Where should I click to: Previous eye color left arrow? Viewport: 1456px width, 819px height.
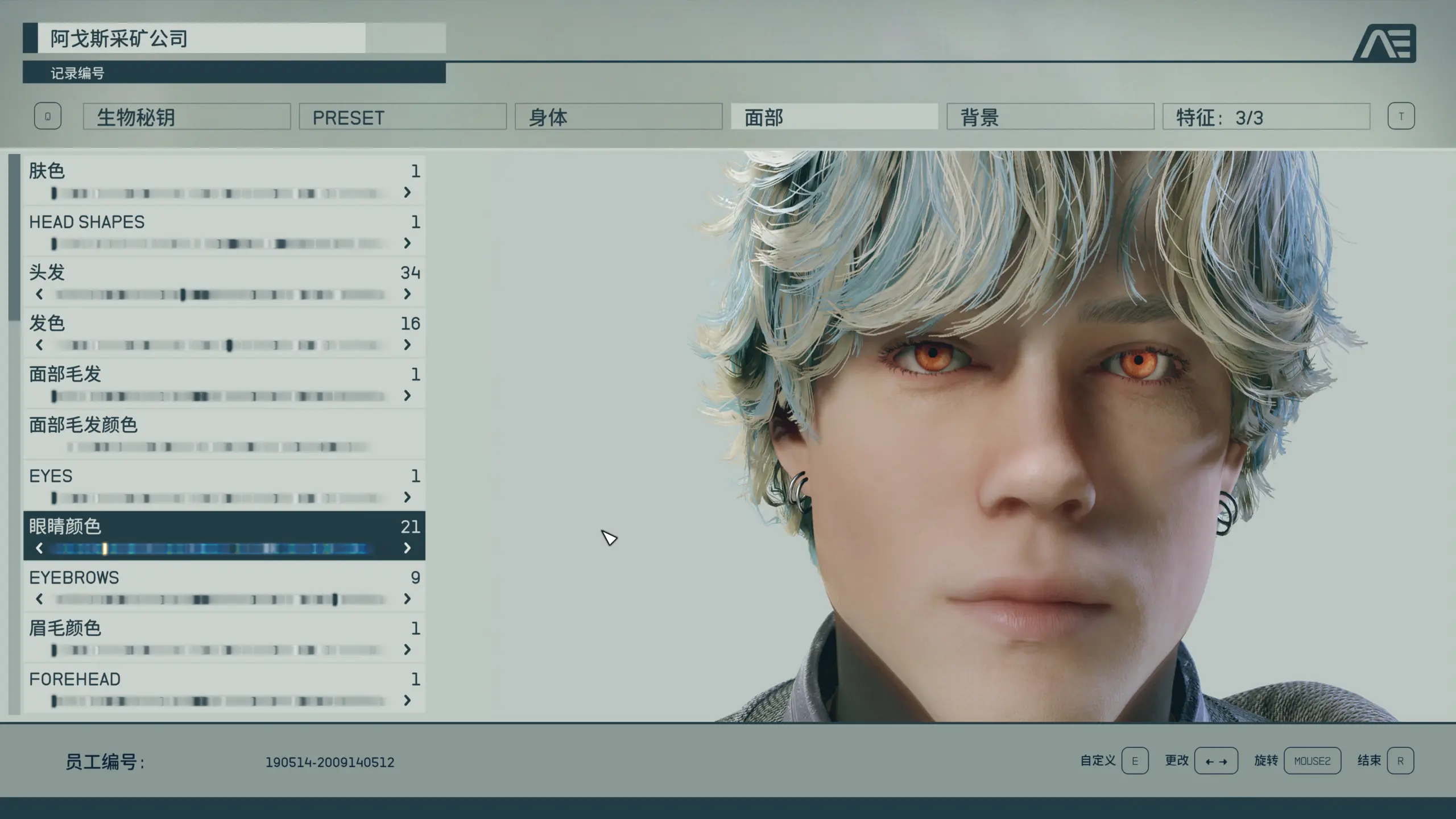[39, 548]
